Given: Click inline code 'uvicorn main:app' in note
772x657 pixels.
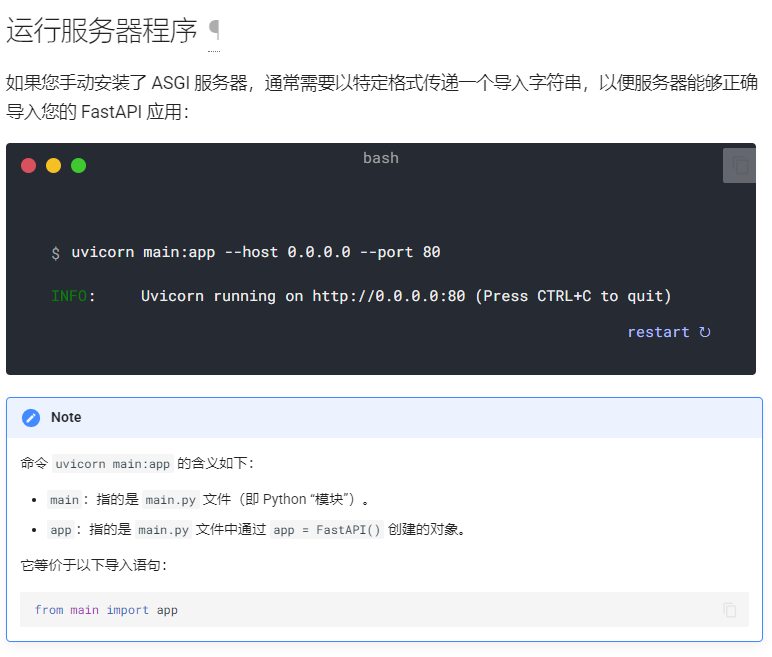Looking at the screenshot, I should (113, 463).
